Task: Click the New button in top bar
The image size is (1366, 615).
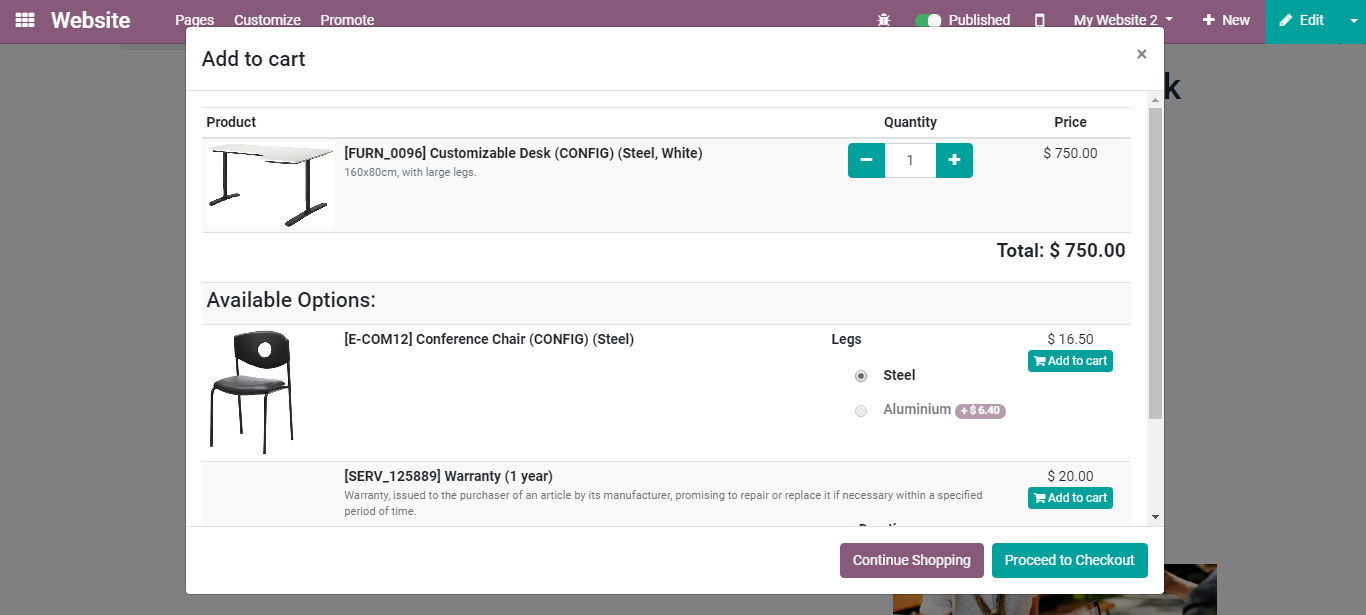Action: tap(1226, 20)
